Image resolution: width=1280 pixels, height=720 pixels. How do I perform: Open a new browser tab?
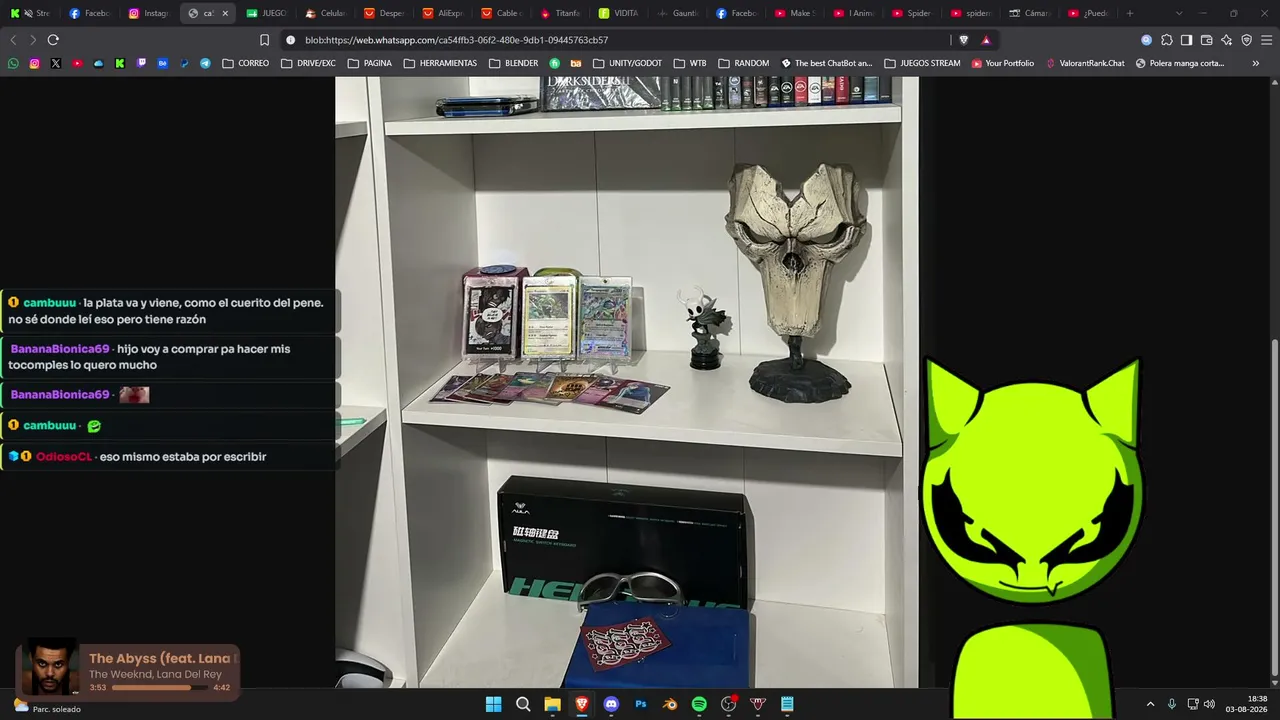click(x=1130, y=13)
